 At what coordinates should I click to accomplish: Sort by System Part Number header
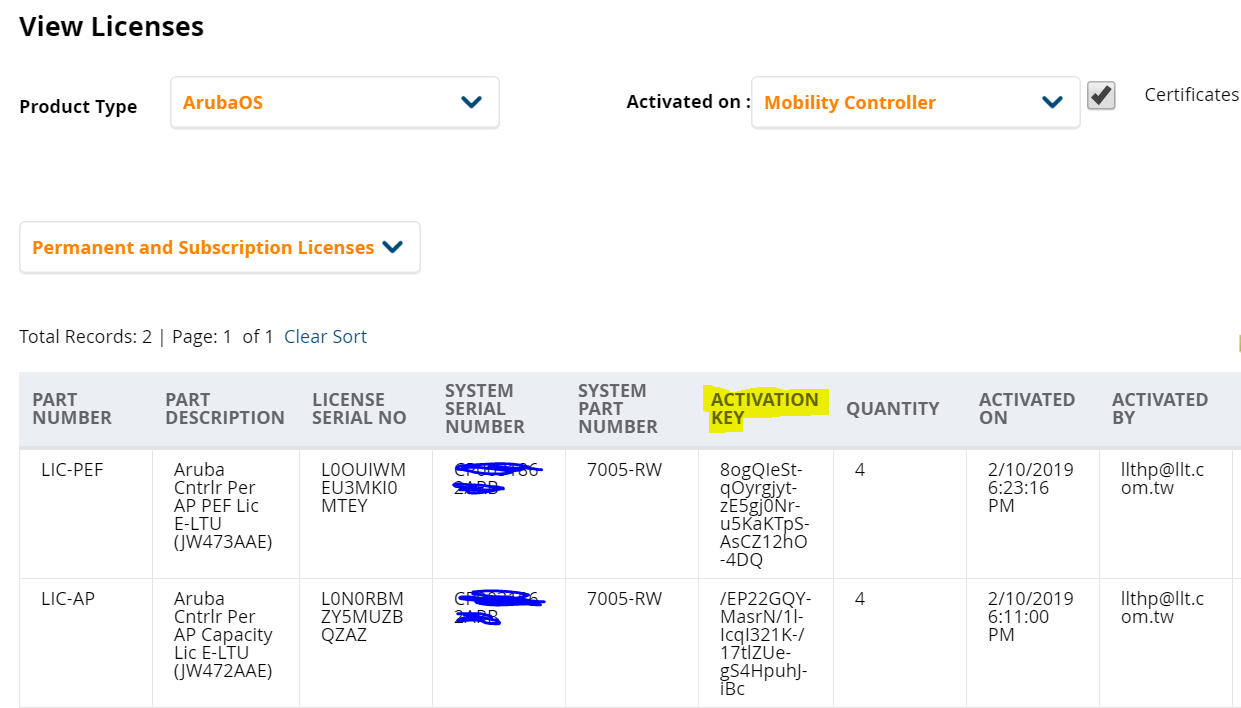click(x=618, y=408)
